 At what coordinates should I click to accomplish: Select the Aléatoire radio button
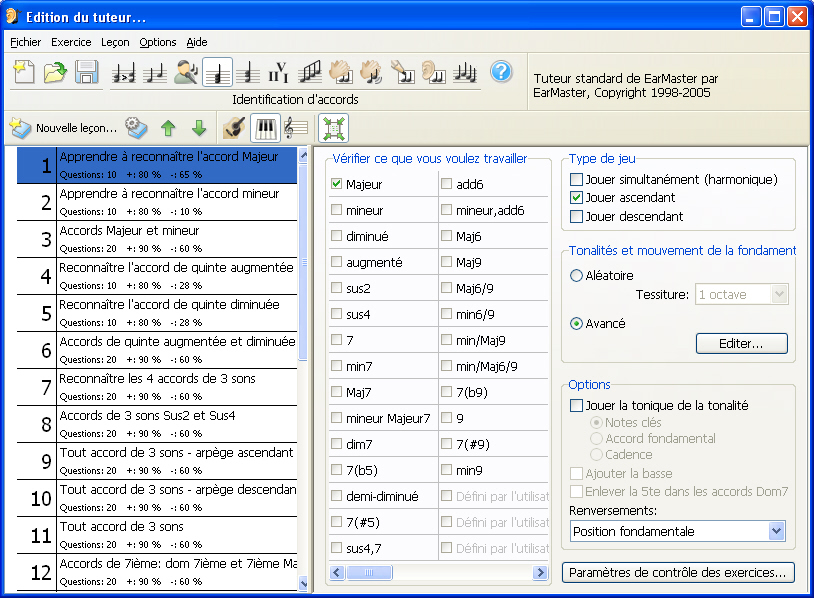click(576, 276)
